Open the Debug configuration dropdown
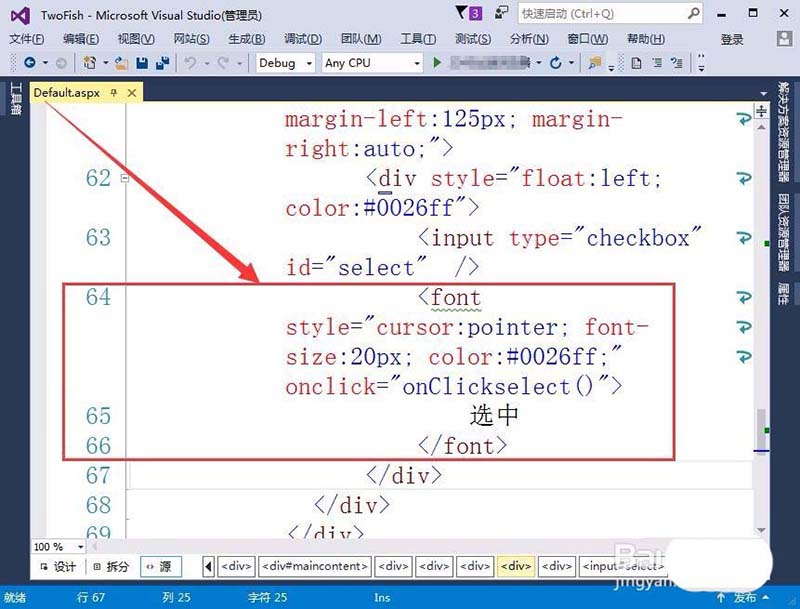 [x=286, y=62]
